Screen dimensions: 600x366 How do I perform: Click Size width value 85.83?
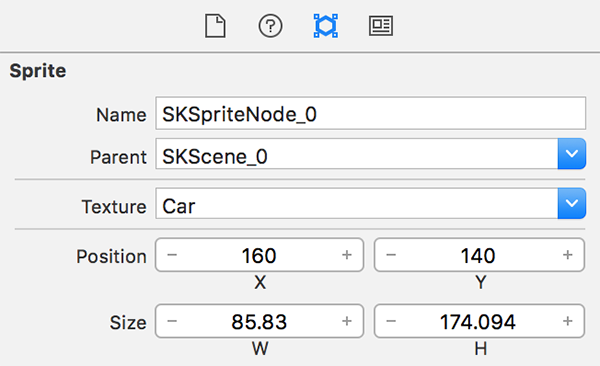coord(259,322)
